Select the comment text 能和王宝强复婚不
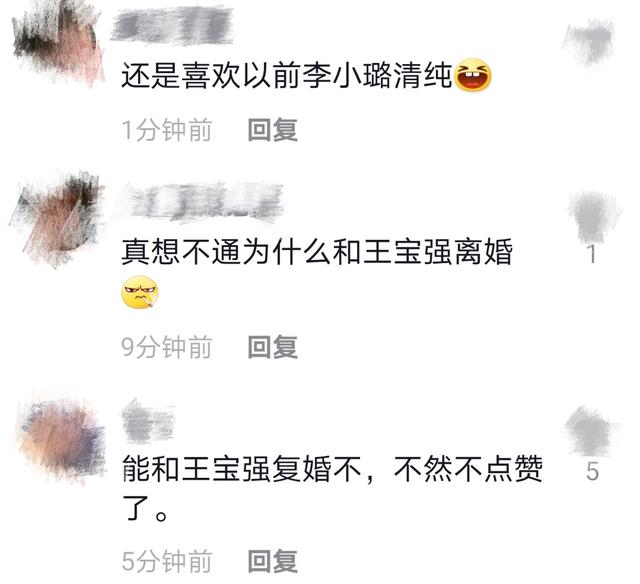The width and height of the screenshot is (640, 584). (241, 469)
